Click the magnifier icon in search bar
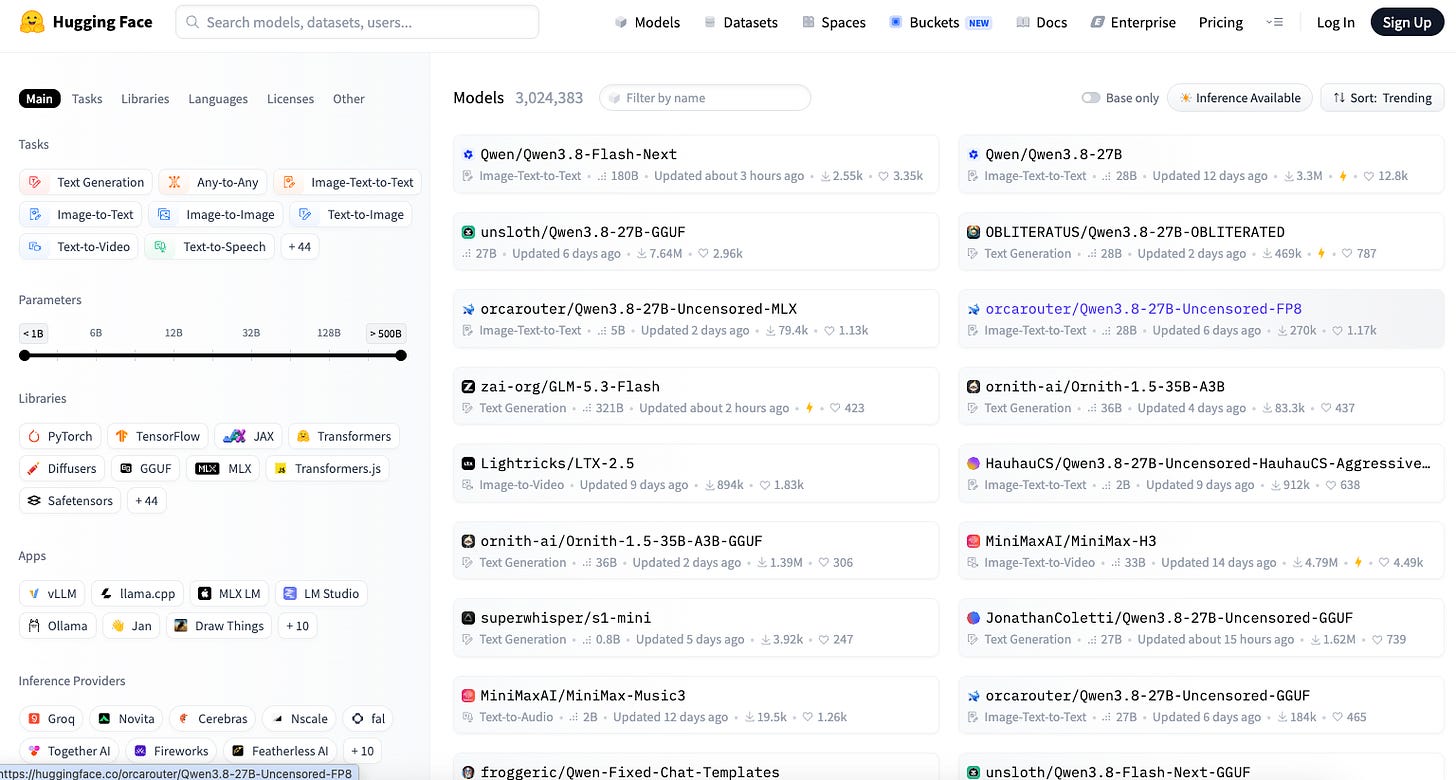Image resolution: width=1456 pixels, height=780 pixels. click(192, 22)
